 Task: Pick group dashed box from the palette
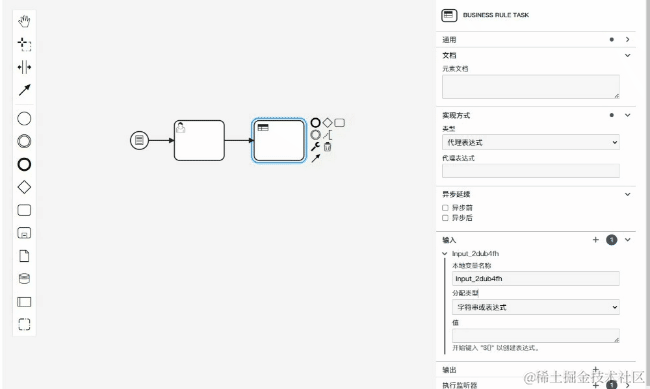coord(24,324)
